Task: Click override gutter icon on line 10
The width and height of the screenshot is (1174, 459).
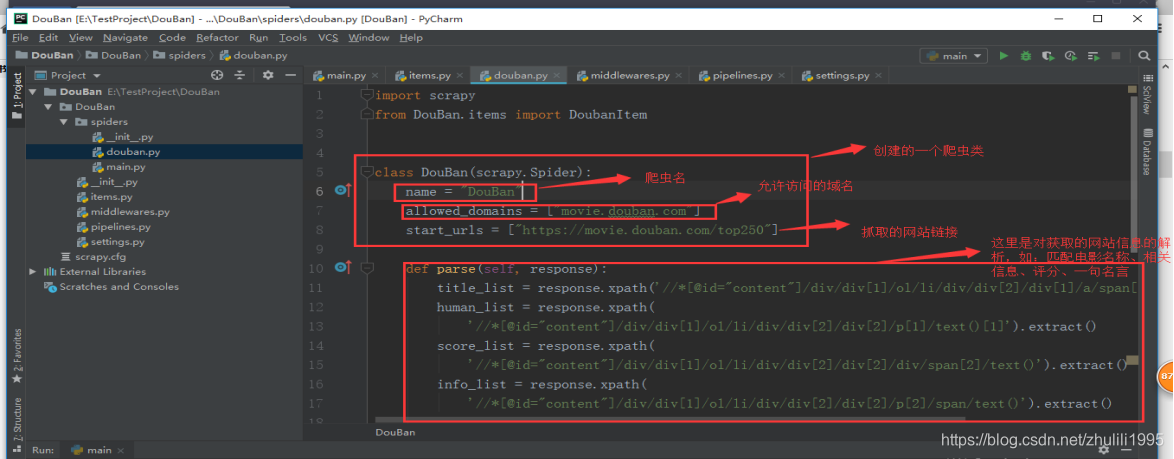Action: pyautogui.click(x=343, y=267)
